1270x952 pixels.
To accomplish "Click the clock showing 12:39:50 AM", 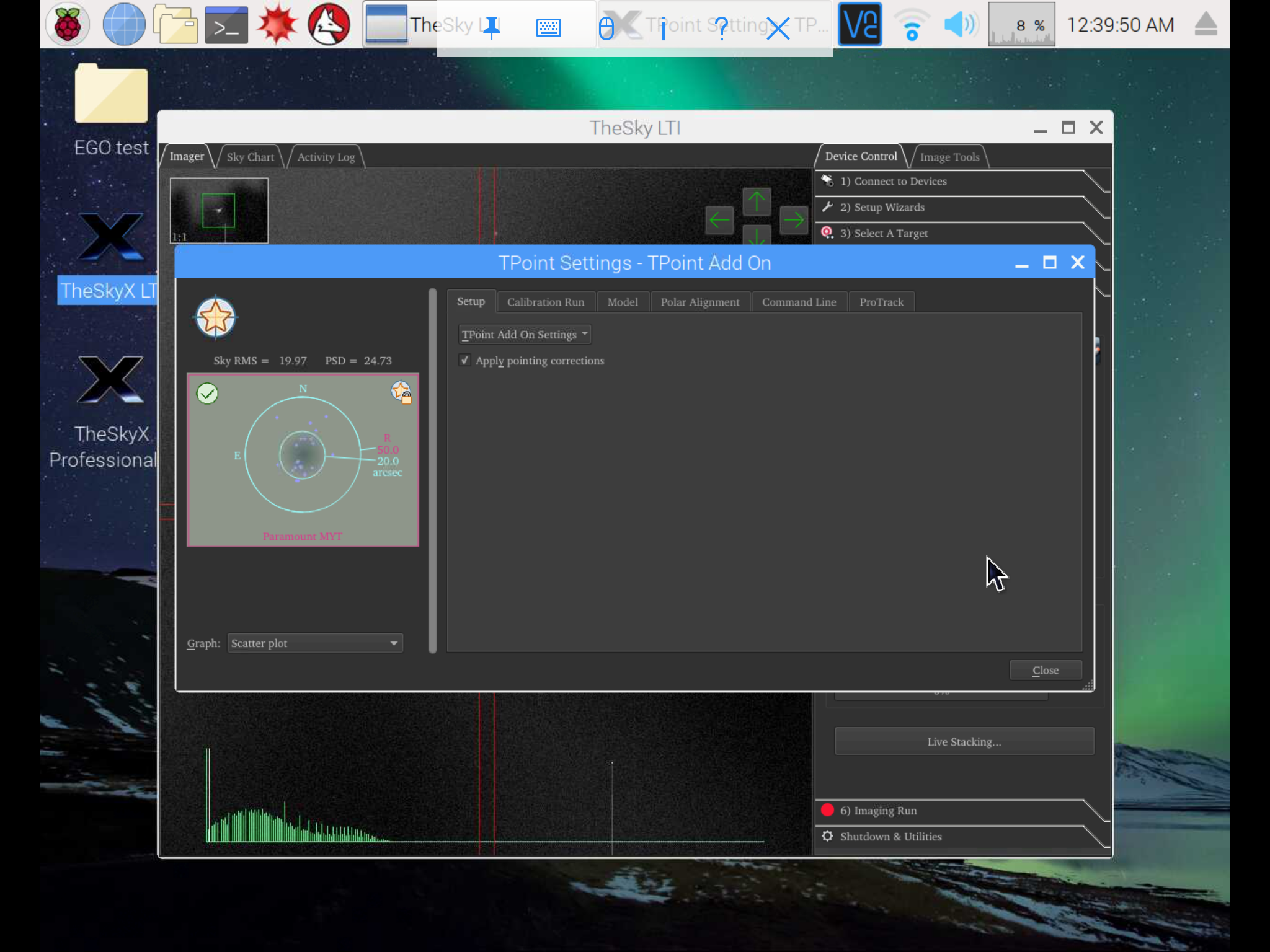I will pos(1120,25).
